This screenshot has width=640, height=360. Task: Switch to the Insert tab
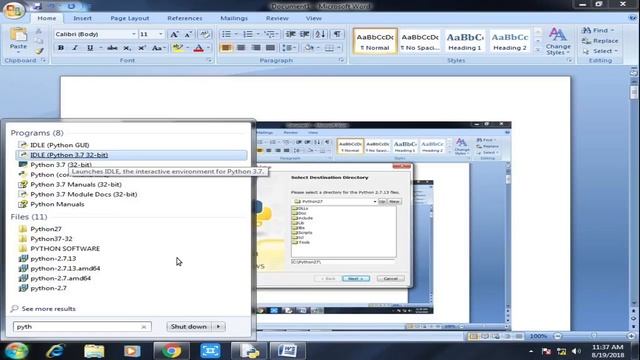(x=82, y=18)
